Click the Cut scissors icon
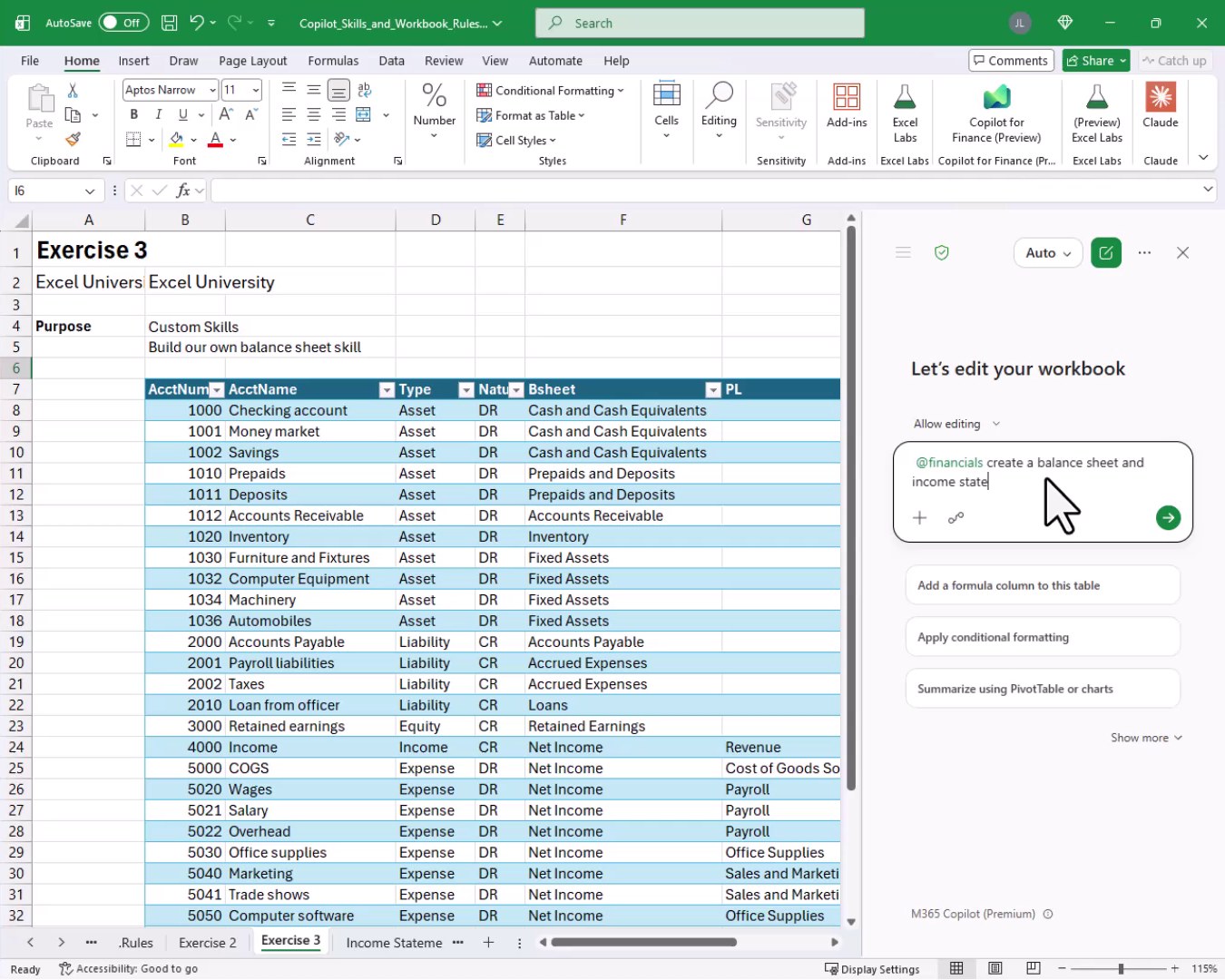The image size is (1225, 980). point(73,90)
